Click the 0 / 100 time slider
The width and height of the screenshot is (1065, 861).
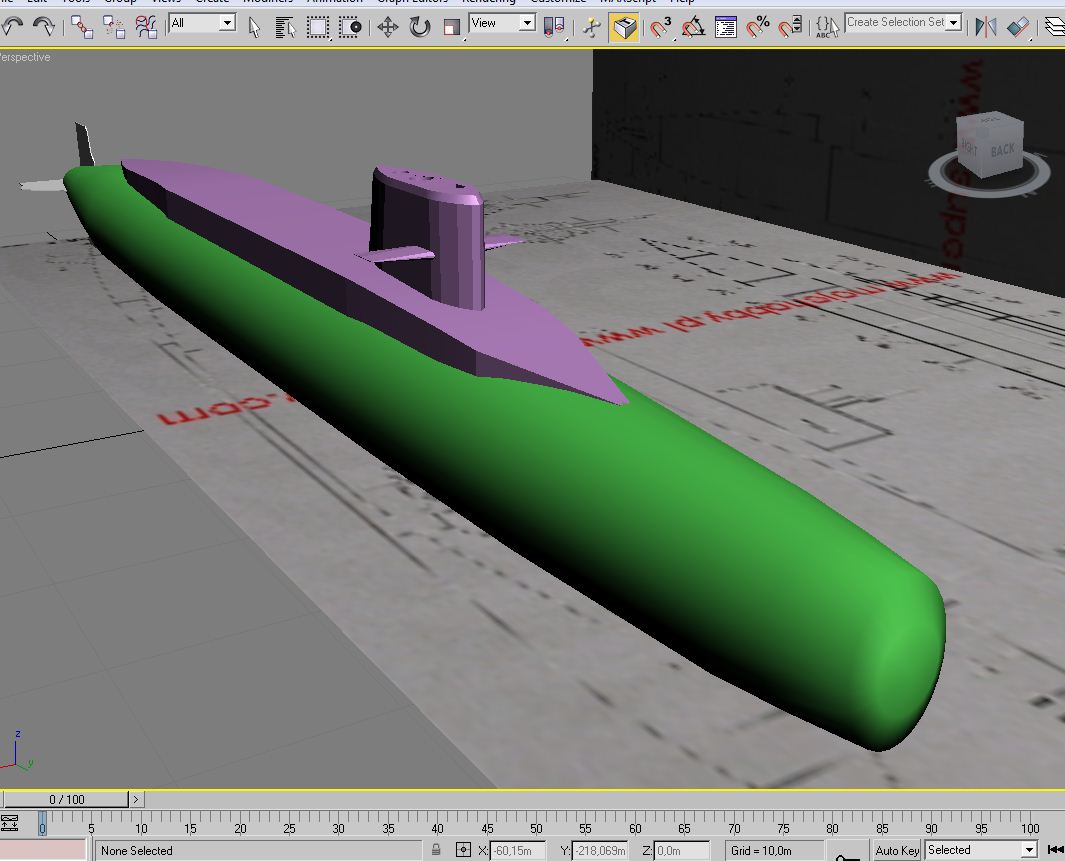[67, 799]
